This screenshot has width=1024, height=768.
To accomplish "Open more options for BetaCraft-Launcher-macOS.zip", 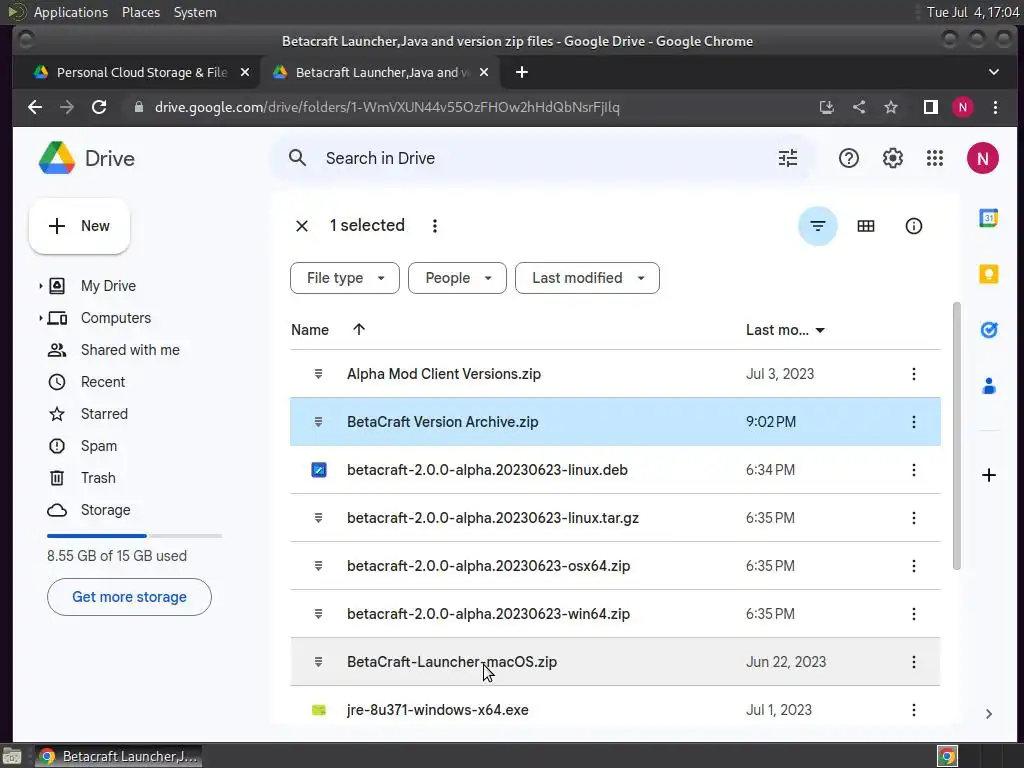I will coord(914,662).
